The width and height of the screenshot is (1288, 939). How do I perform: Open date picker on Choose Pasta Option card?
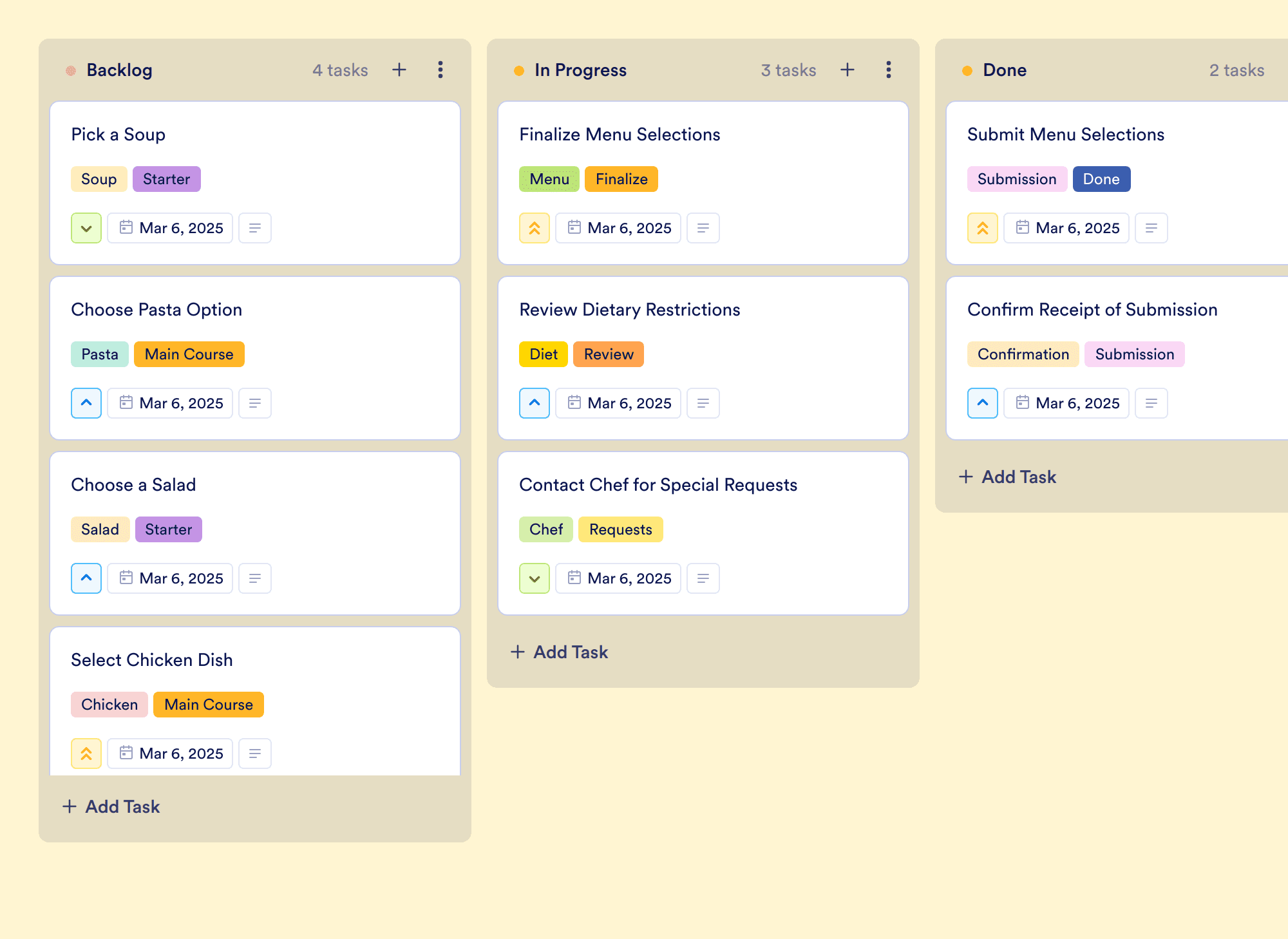click(170, 403)
